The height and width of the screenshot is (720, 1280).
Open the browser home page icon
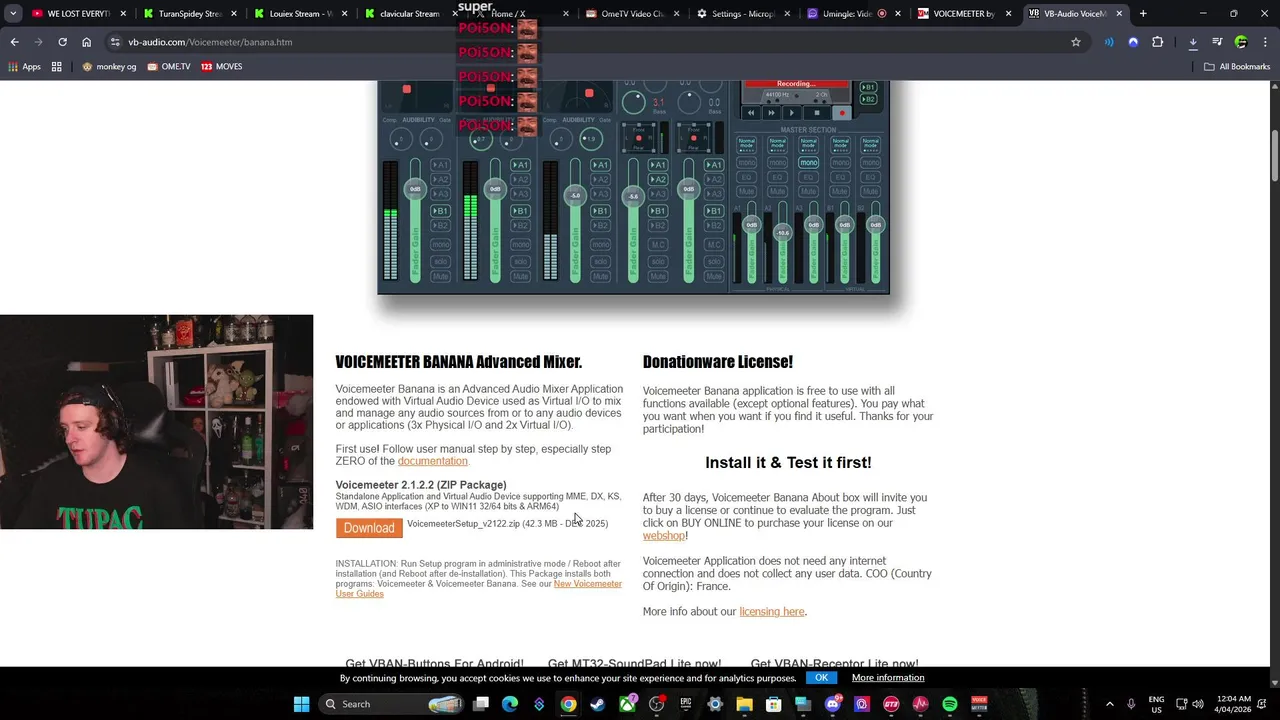point(86,42)
